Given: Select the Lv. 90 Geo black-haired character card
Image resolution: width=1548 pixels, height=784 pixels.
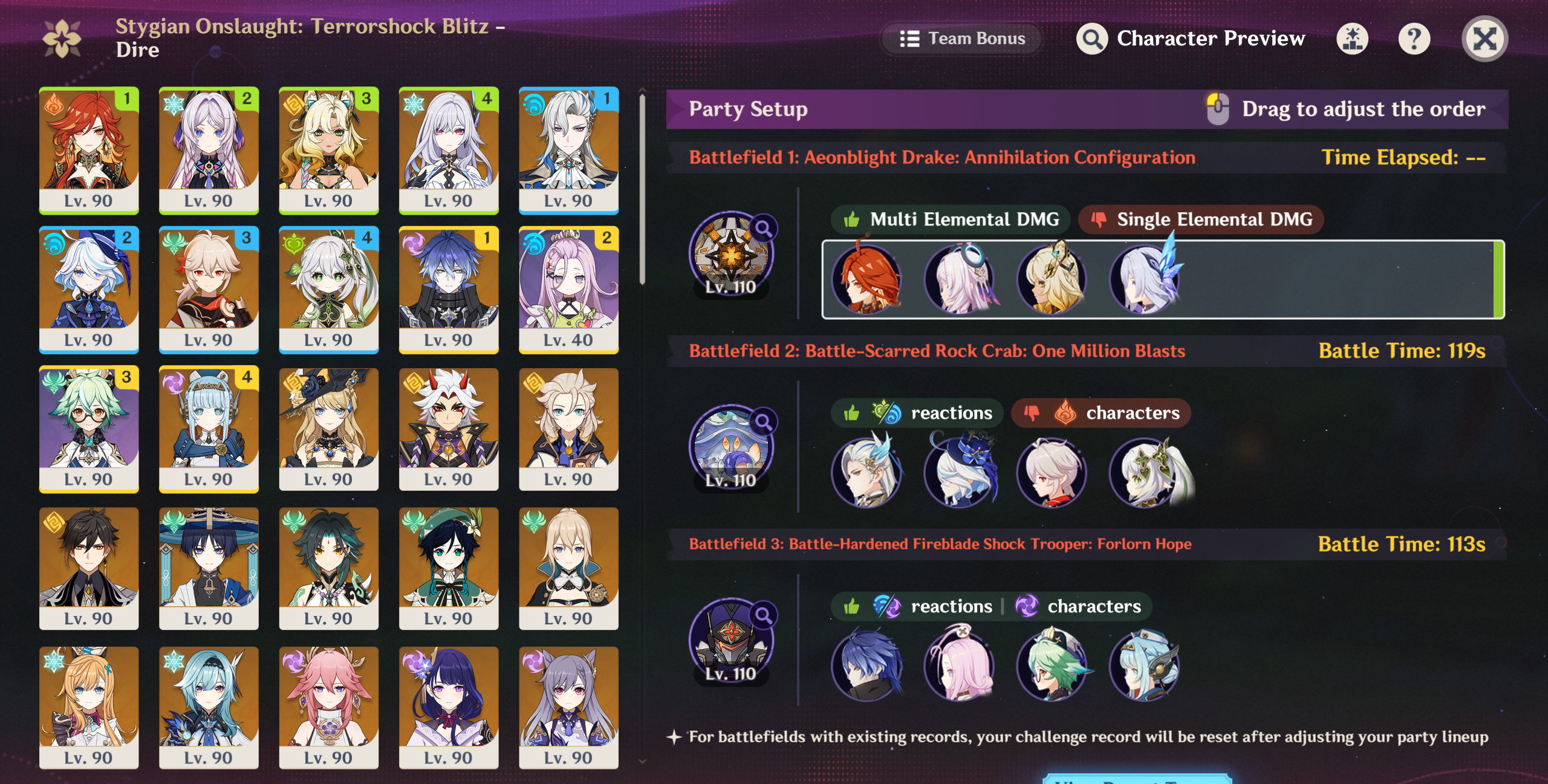Looking at the screenshot, I should (x=89, y=568).
